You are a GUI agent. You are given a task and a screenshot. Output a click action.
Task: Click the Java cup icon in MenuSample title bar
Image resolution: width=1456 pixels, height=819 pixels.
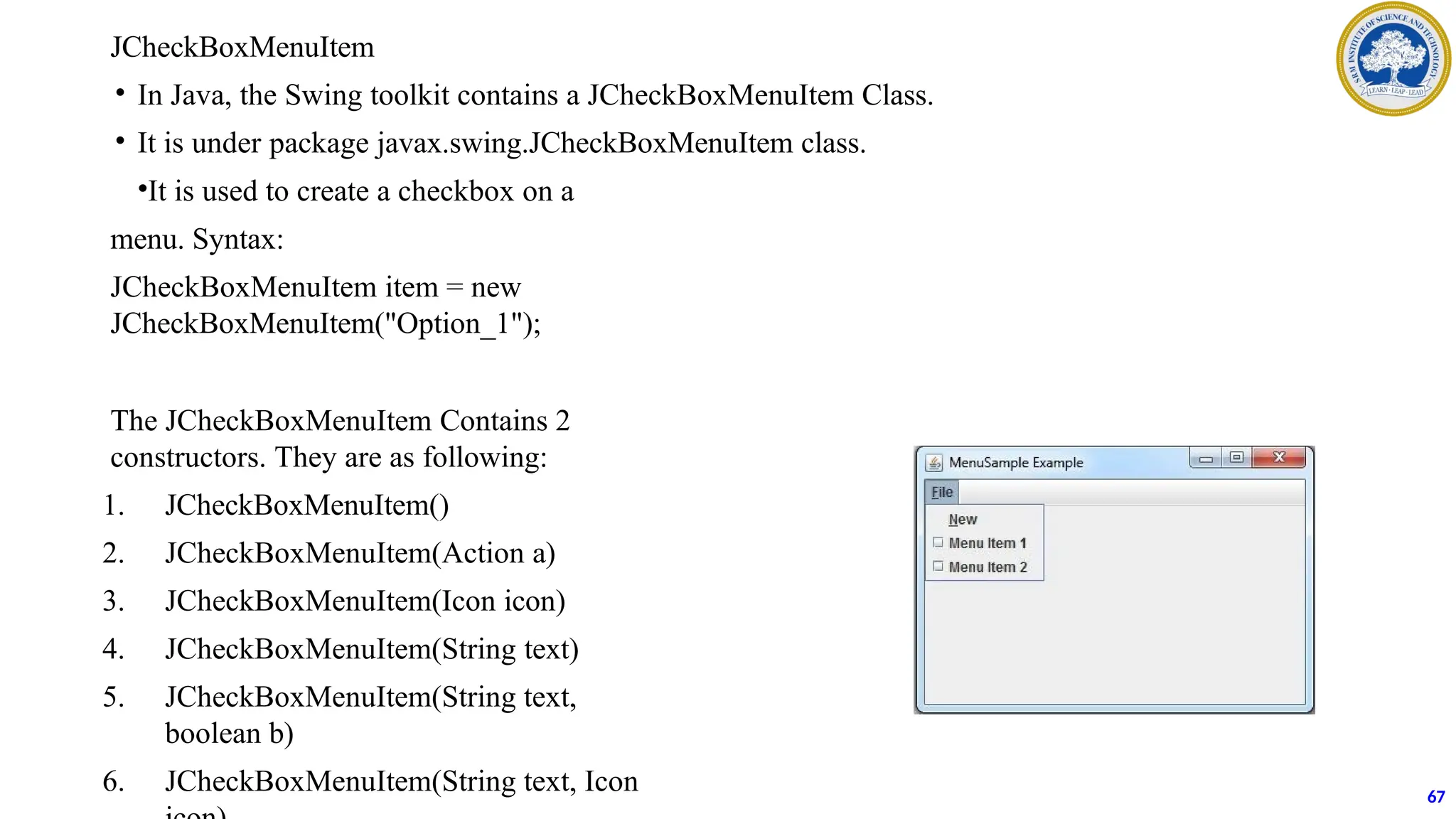click(934, 463)
